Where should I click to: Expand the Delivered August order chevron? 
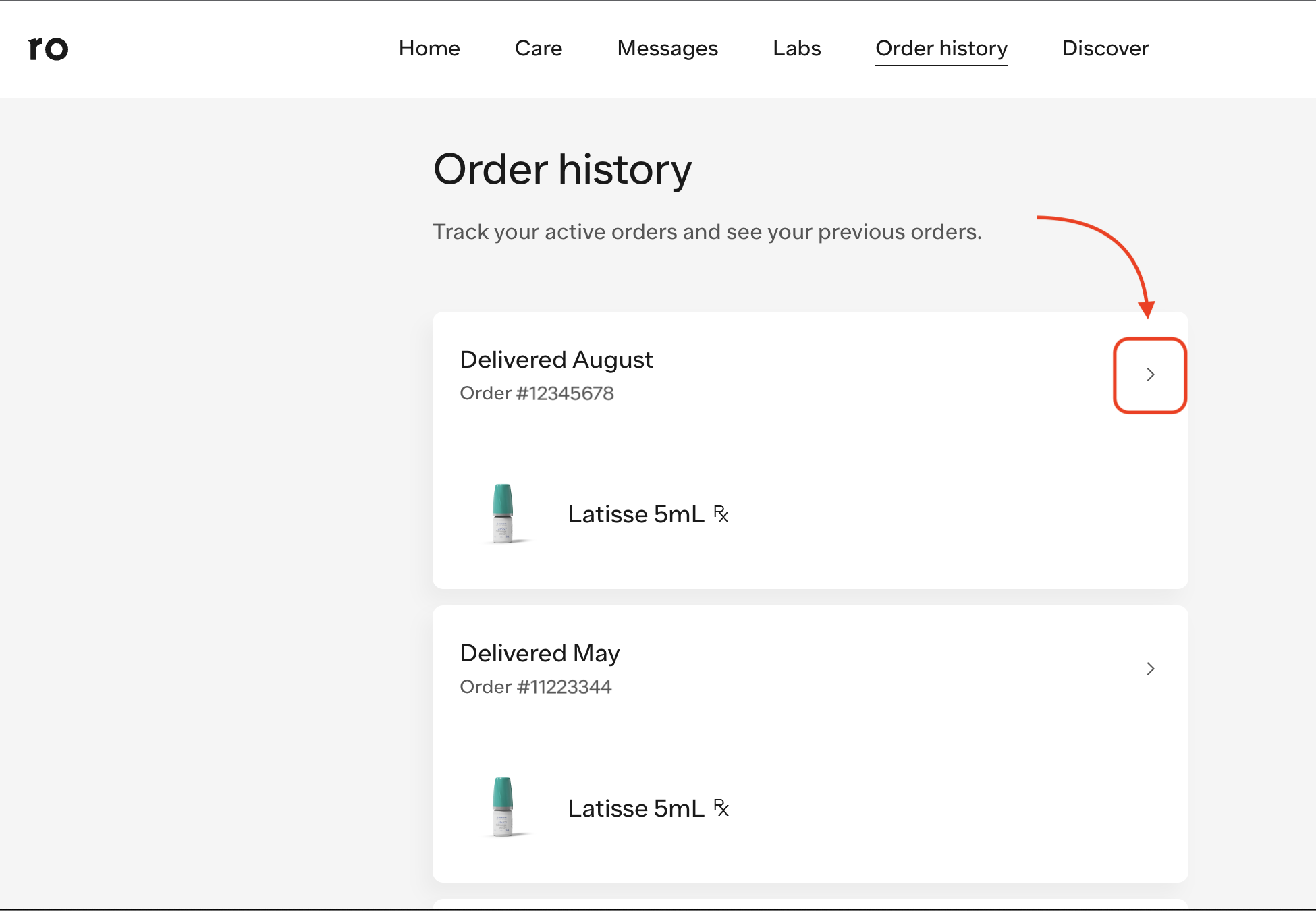pos(1150,375)
